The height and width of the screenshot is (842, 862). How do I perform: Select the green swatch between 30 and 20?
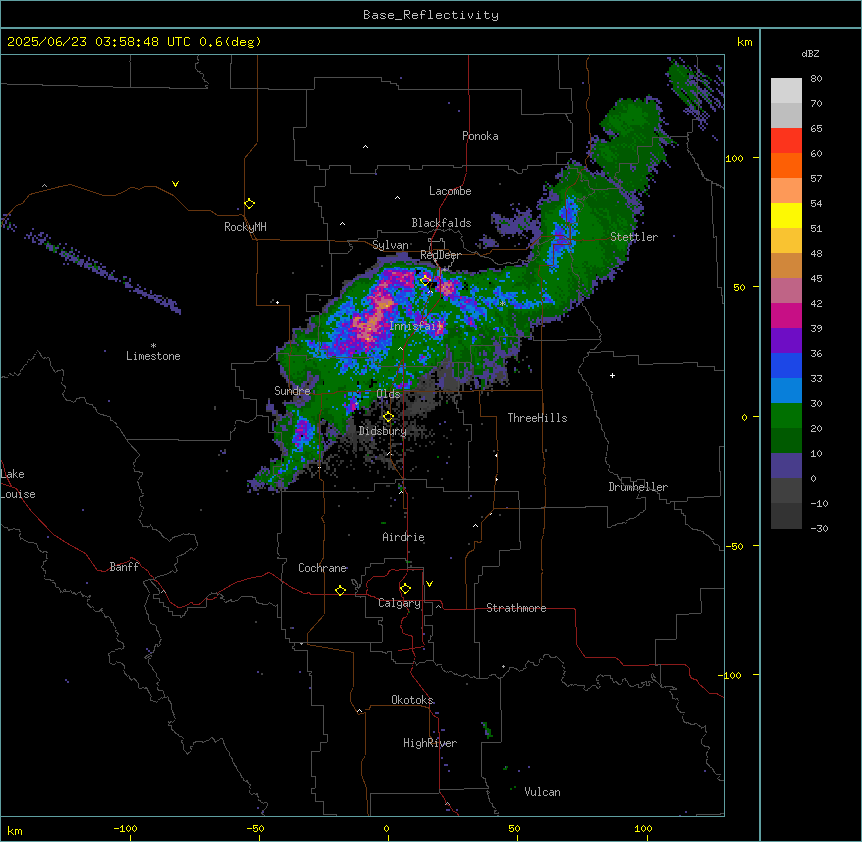(x=786, y=416)
